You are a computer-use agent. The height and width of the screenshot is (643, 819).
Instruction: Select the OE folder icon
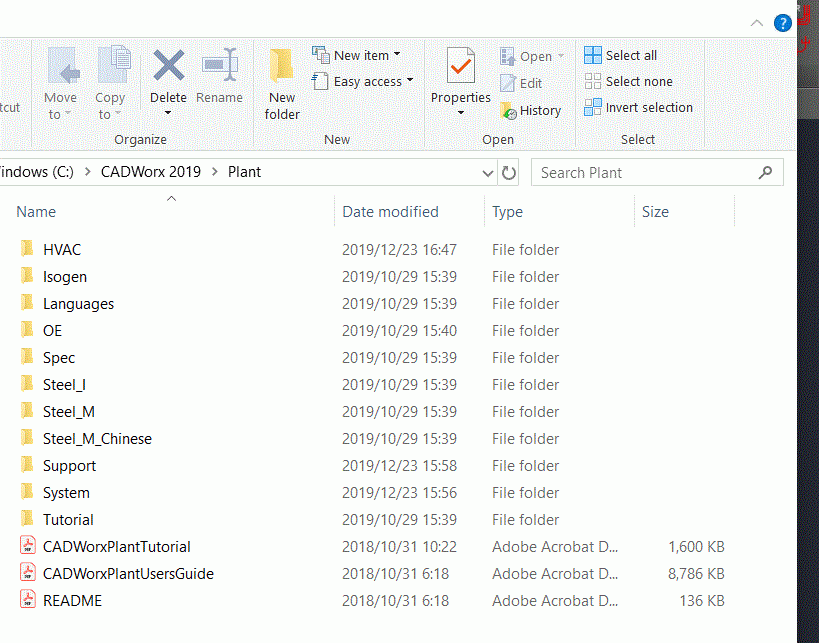[27, 330]
